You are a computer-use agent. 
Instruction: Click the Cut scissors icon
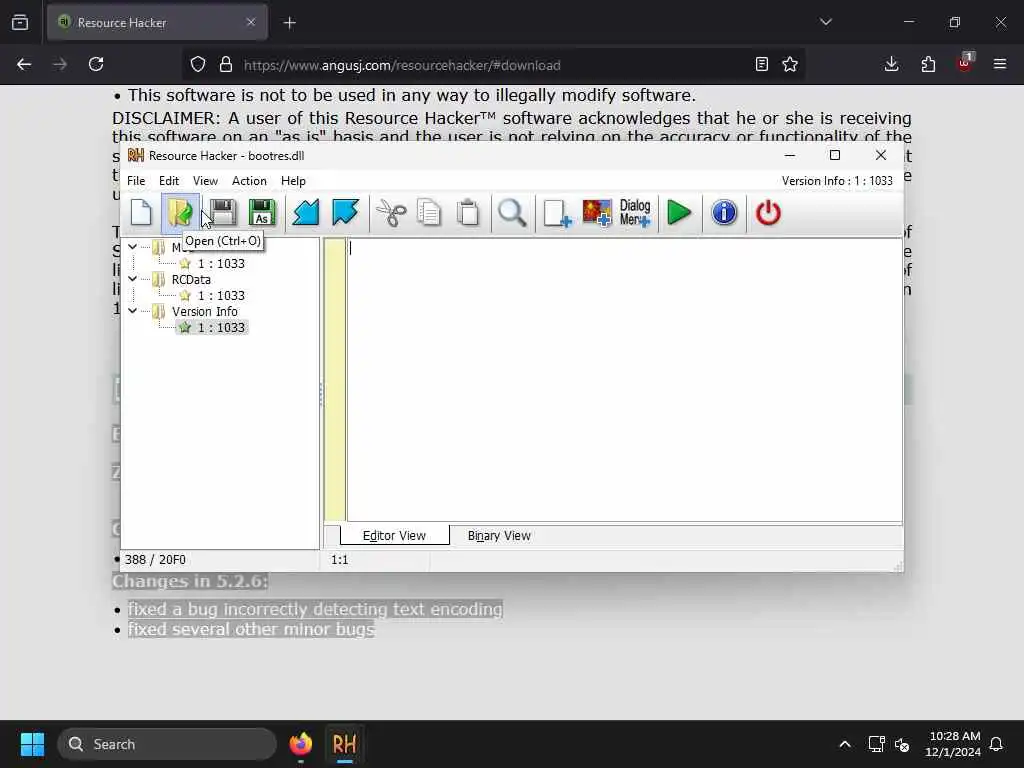(391, 213)
